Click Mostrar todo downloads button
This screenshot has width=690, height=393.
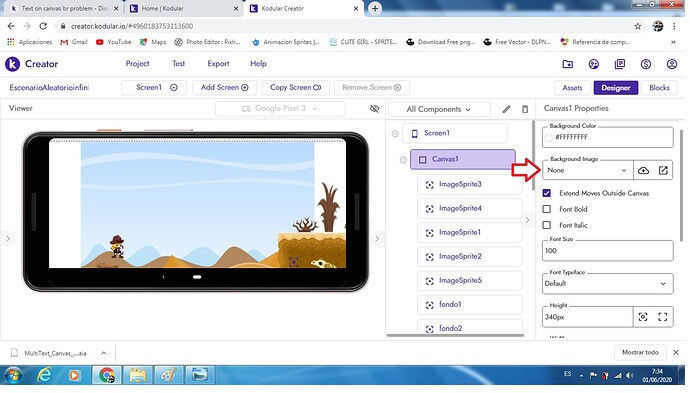pos(640,353)
